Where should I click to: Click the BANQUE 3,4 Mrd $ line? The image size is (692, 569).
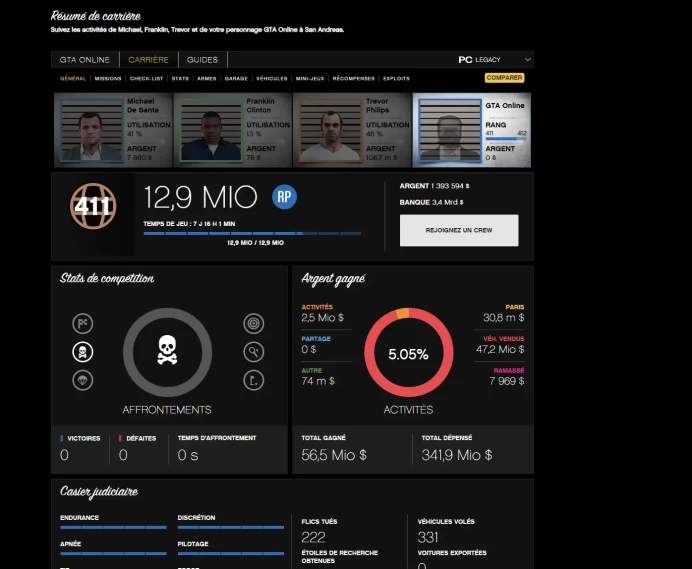pos(431,202)
